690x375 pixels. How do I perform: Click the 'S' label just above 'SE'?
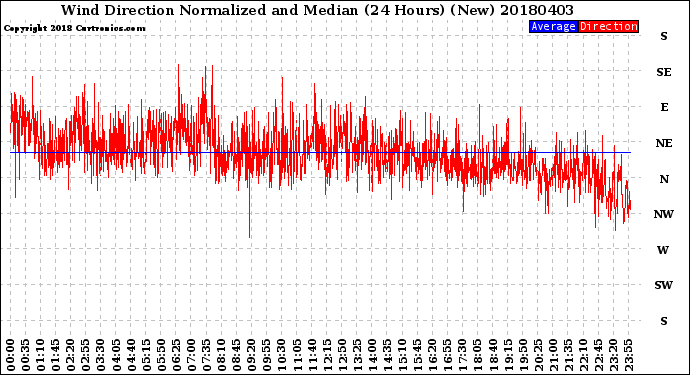click(x=664, y=37)
